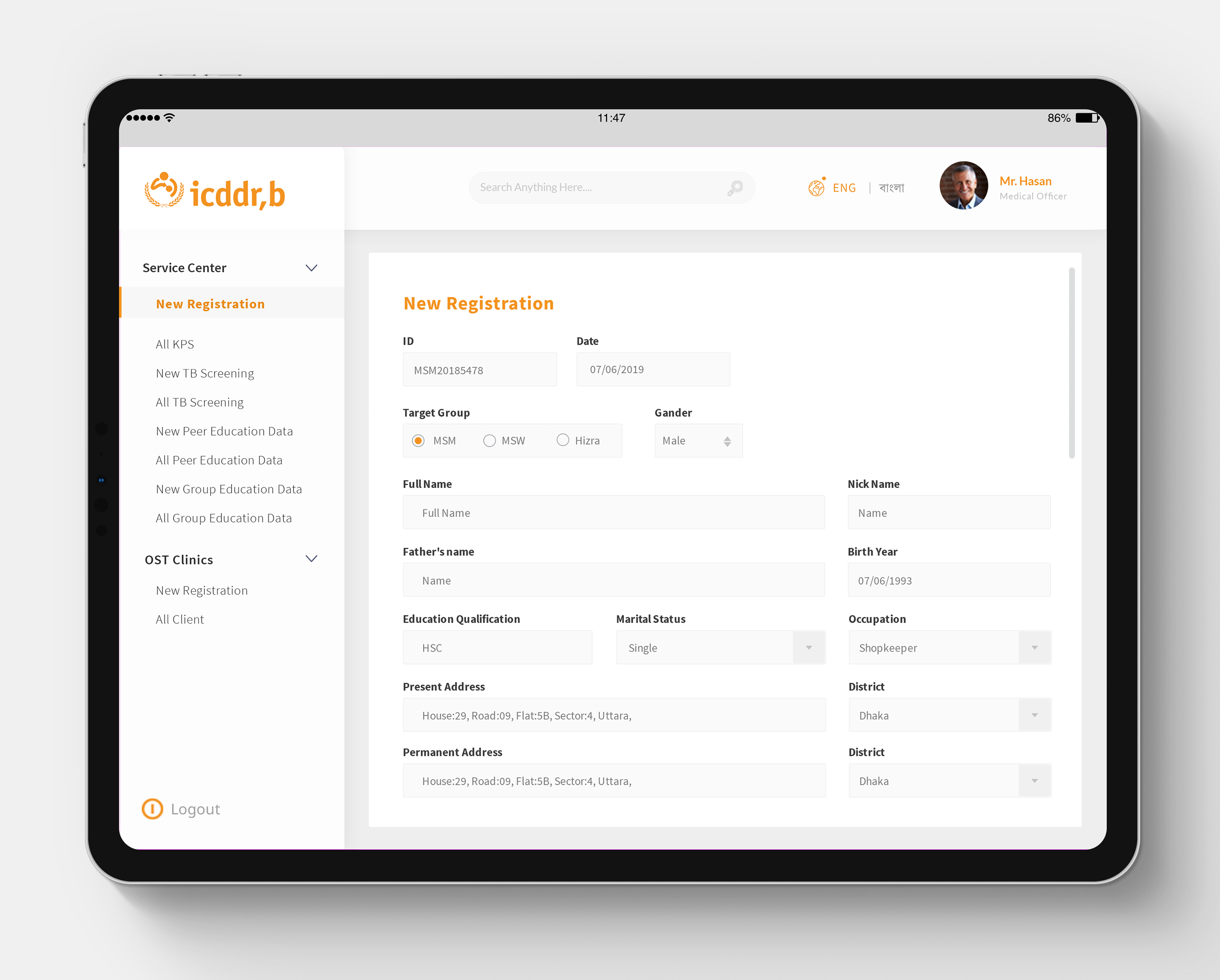Expand the Marital Status dropdown
1220x980 pixels.
809,647
